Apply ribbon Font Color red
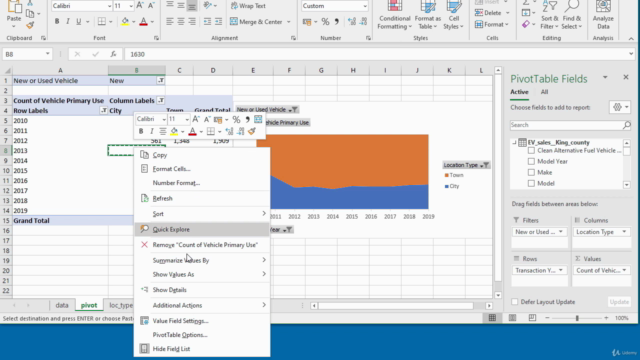Viewport: 640px width, 360px height. 143,22
